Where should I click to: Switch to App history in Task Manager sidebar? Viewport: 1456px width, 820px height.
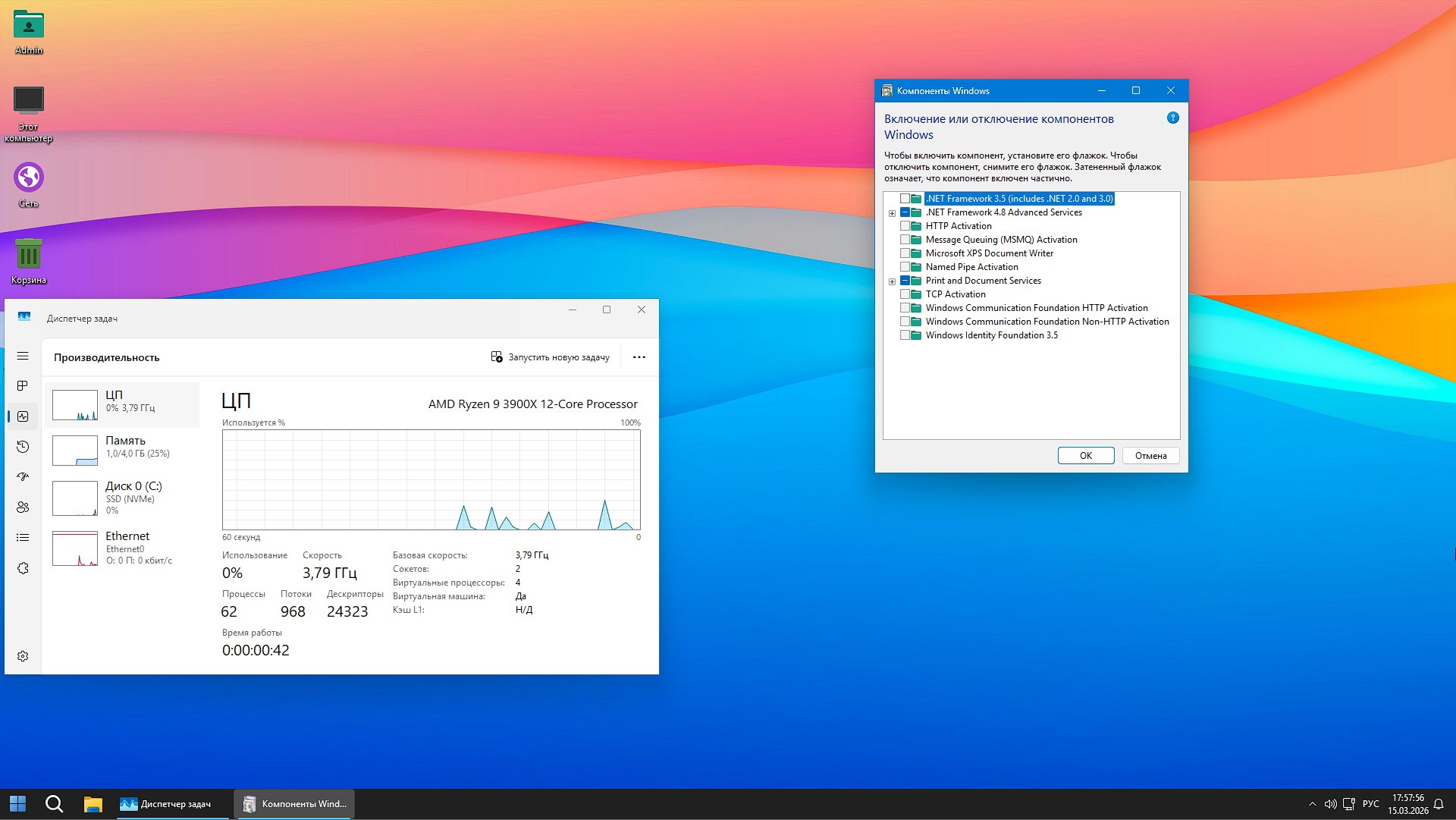(23, 446)
